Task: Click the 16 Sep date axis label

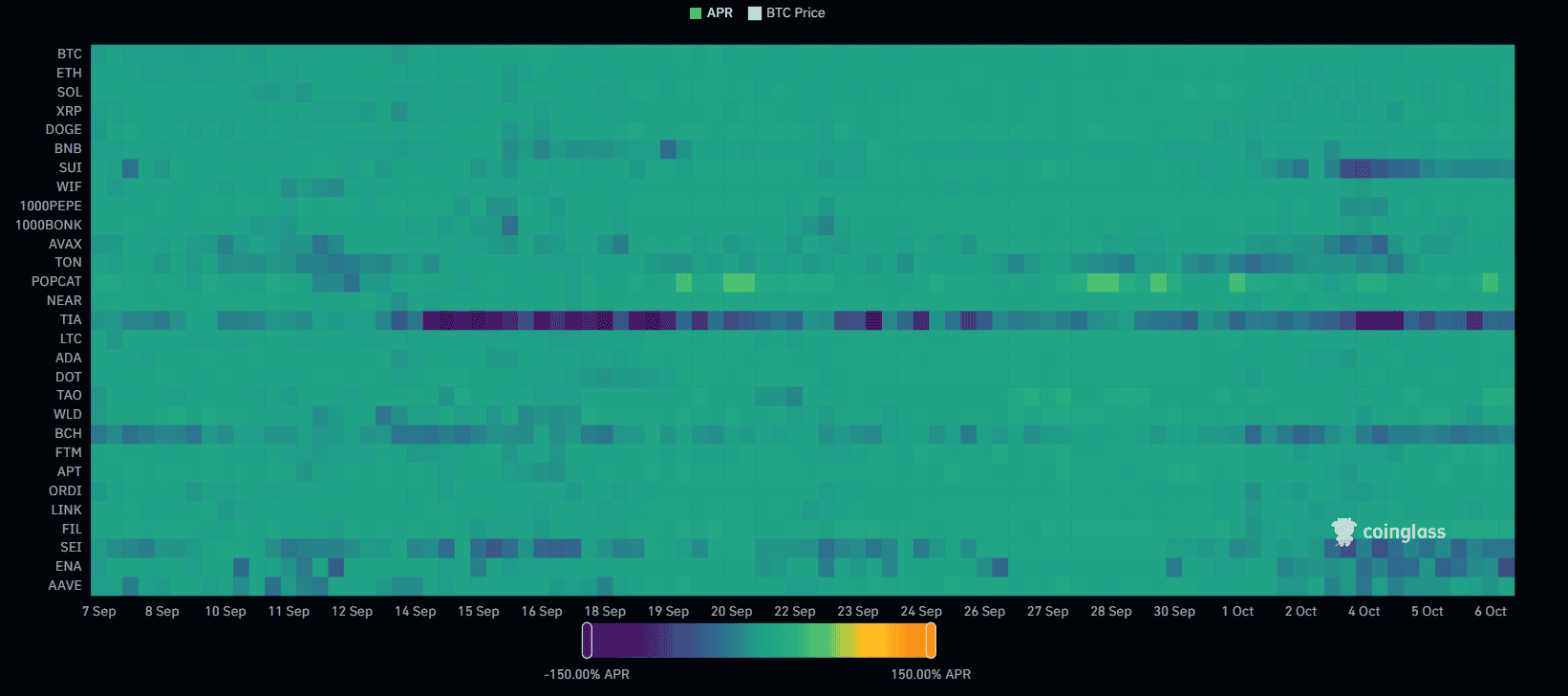Action: click(x=542, y=611)
